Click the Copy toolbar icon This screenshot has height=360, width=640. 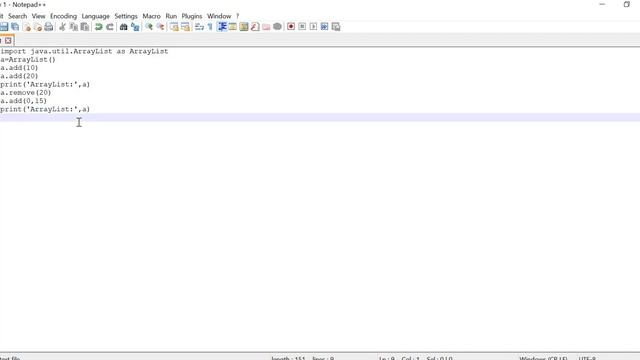point(74,27)
